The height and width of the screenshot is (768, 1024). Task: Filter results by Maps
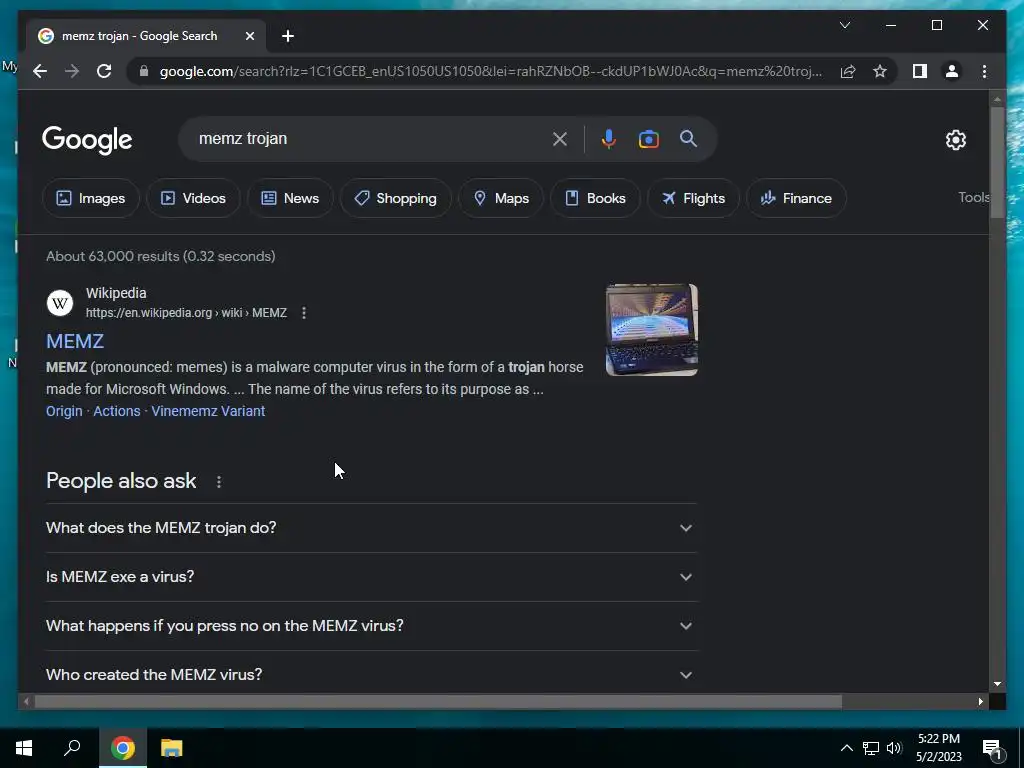click(x=501, y=198)
